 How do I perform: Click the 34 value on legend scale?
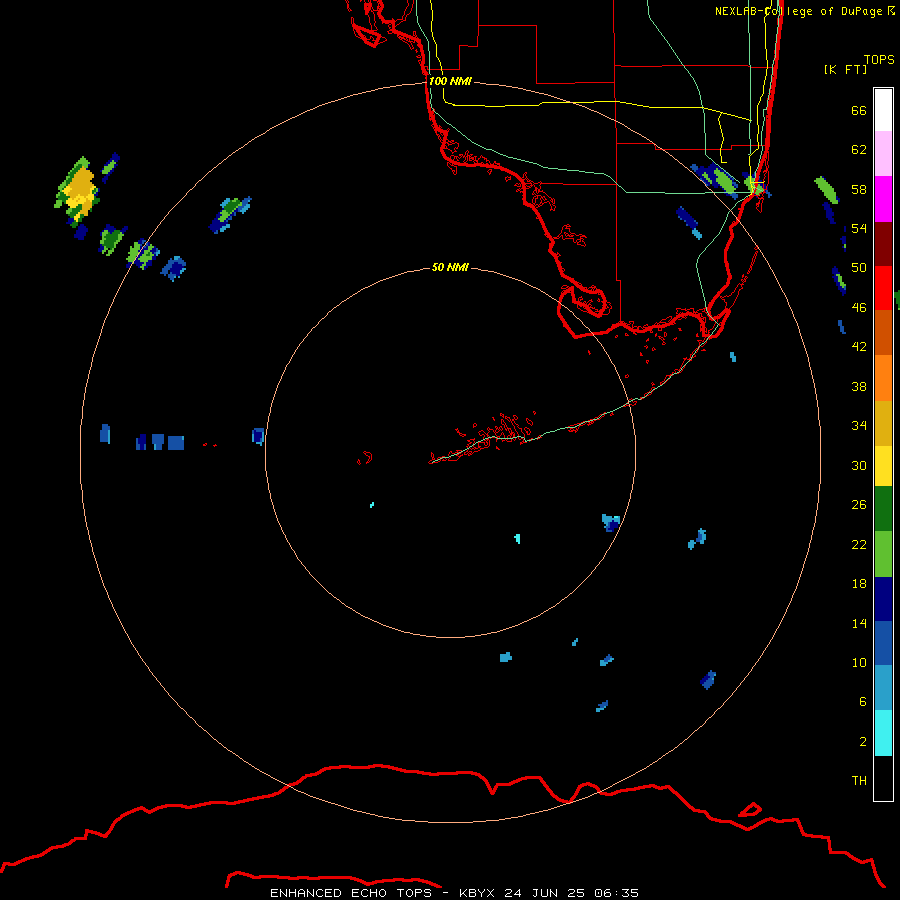click(859, 426)
